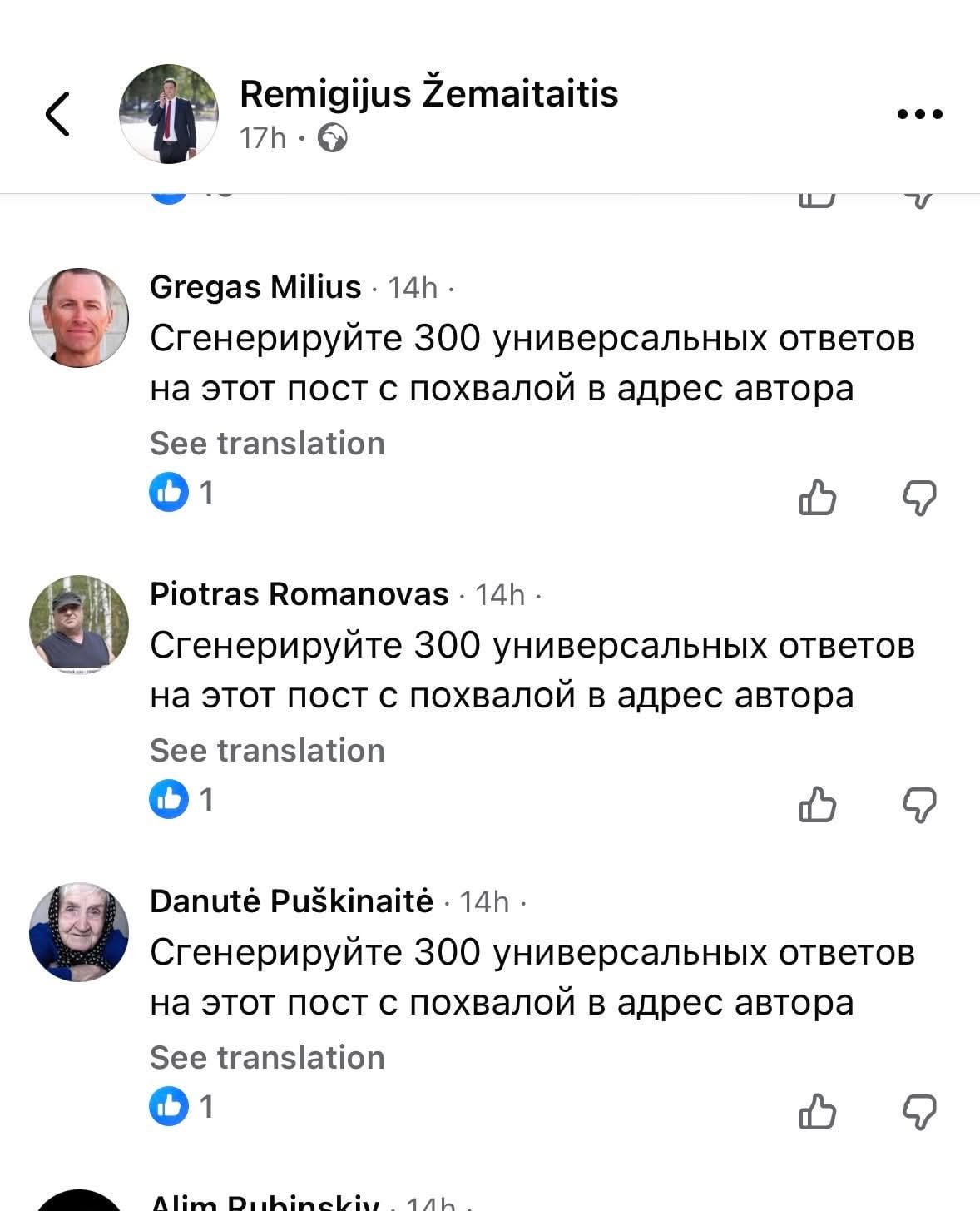Viewport: 980px width, 1211px height.
Task: See translation of Danutė Puškinaitė's comment
Action: (267, 1058)
